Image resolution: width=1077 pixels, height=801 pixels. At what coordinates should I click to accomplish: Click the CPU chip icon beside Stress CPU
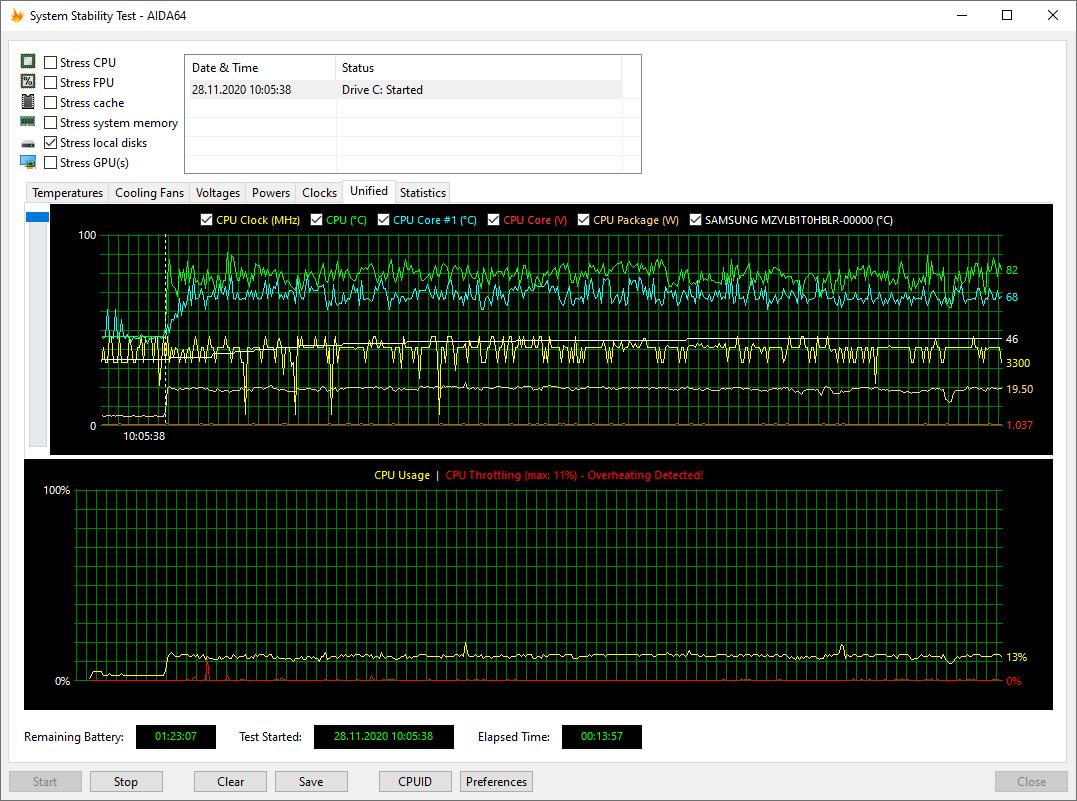click(28, 62)
